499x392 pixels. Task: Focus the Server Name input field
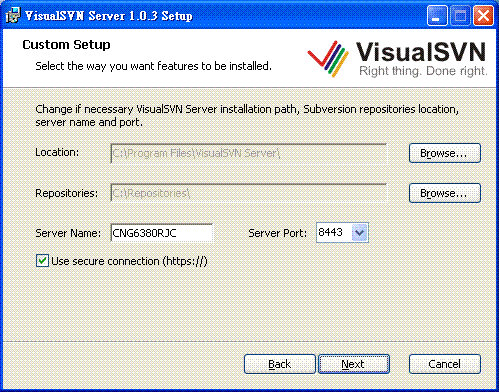tap(162, 233)
